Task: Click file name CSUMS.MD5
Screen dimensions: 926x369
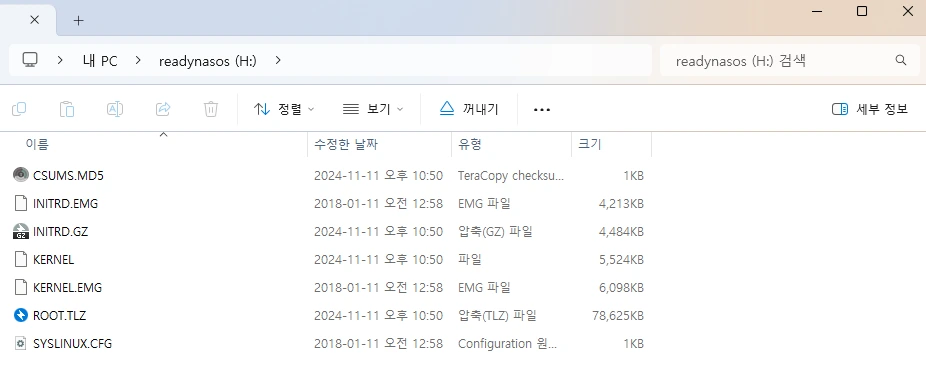Action: 69,175
